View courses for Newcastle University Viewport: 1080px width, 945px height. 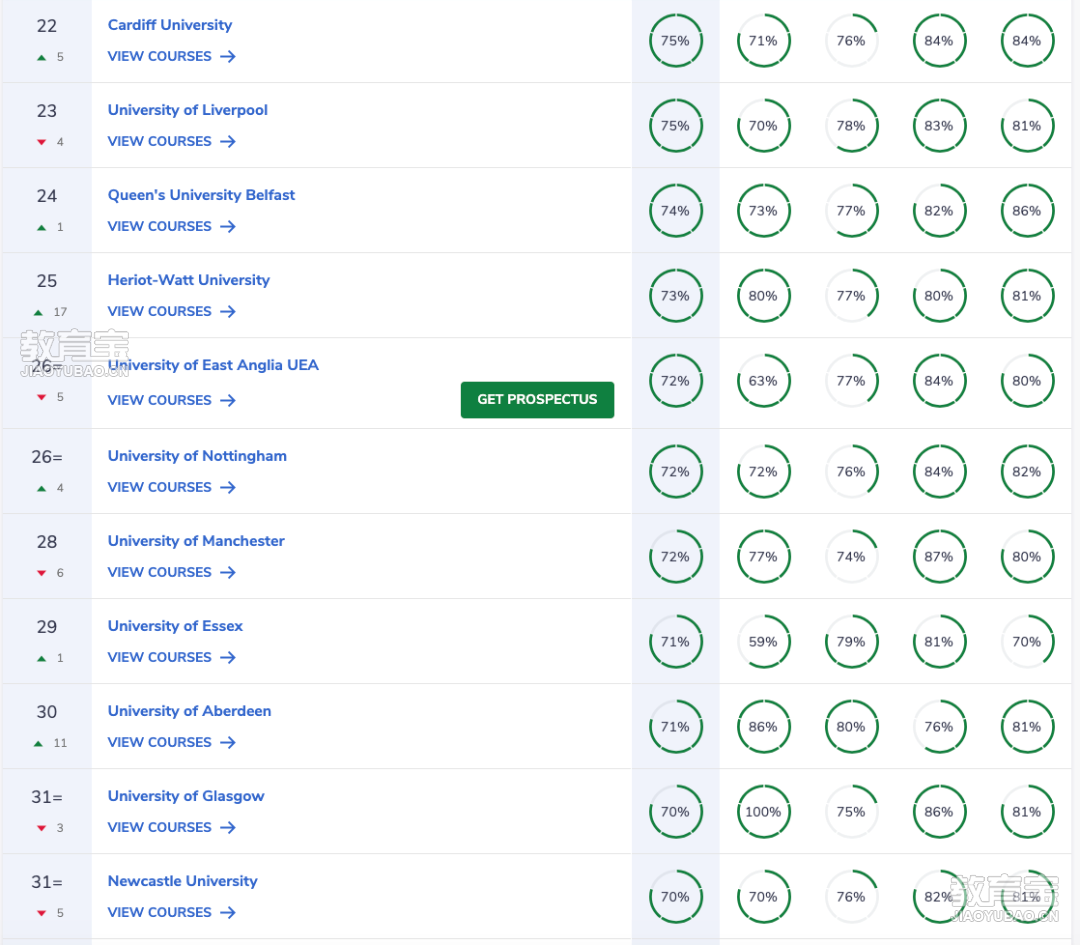(x=172, y=913)
